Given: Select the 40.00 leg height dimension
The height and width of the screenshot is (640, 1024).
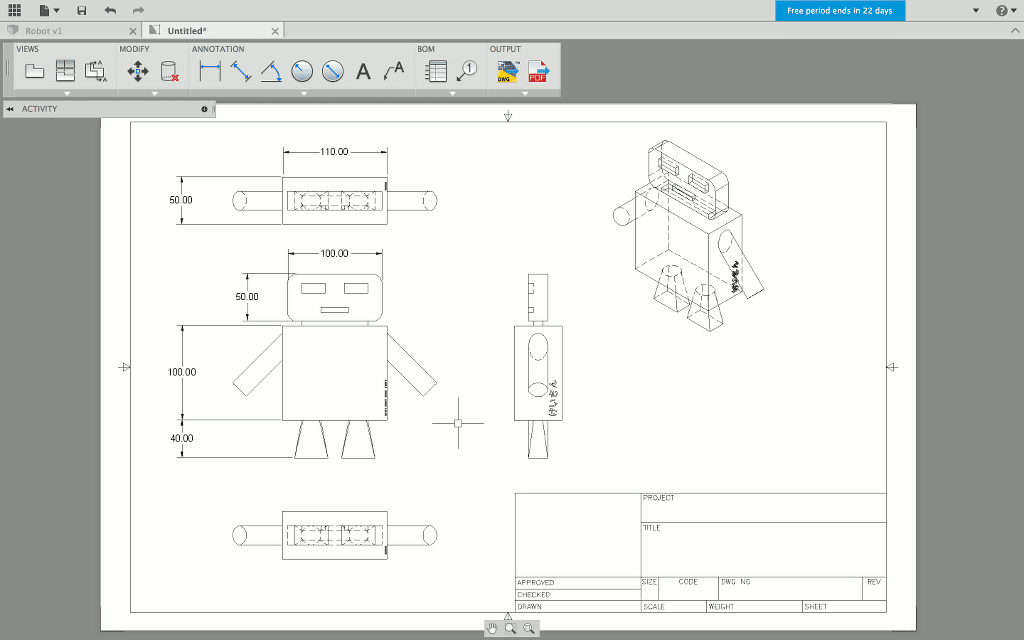Looking at the screenshot, I should pyautogui.click(x=182, y=438).
